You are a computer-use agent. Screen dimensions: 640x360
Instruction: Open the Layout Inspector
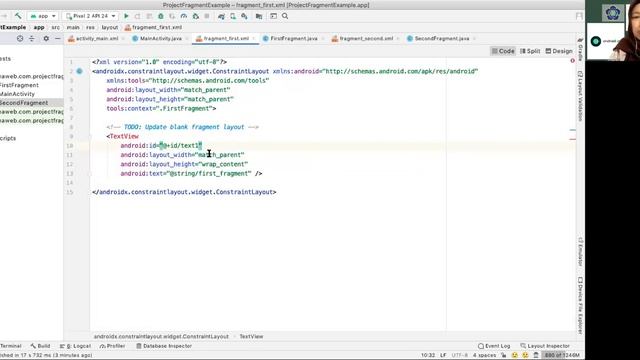[x=545, y=346]
